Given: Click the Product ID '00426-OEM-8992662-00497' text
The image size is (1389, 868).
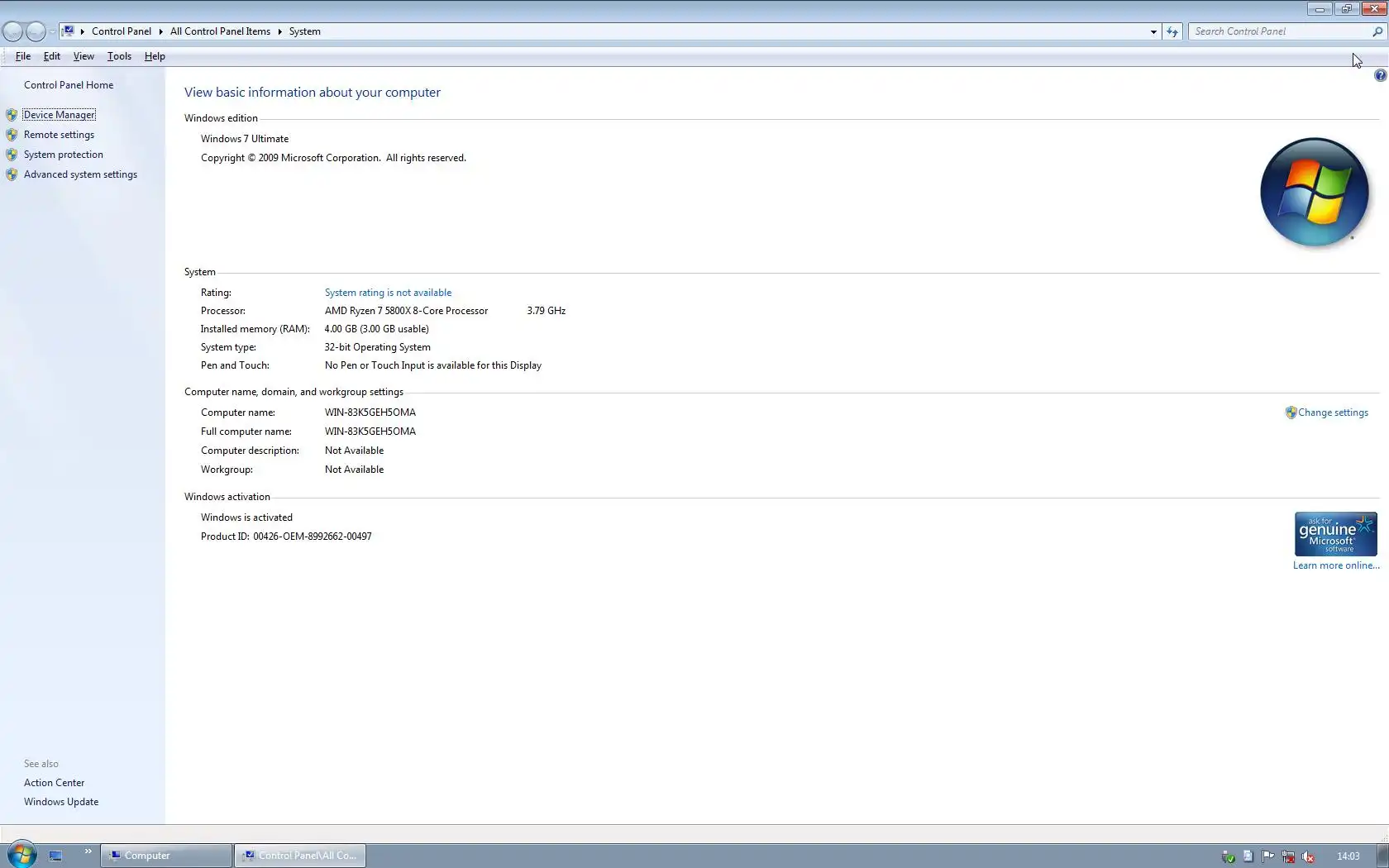Looking at the screenshot, I should [x=313, y=537].
